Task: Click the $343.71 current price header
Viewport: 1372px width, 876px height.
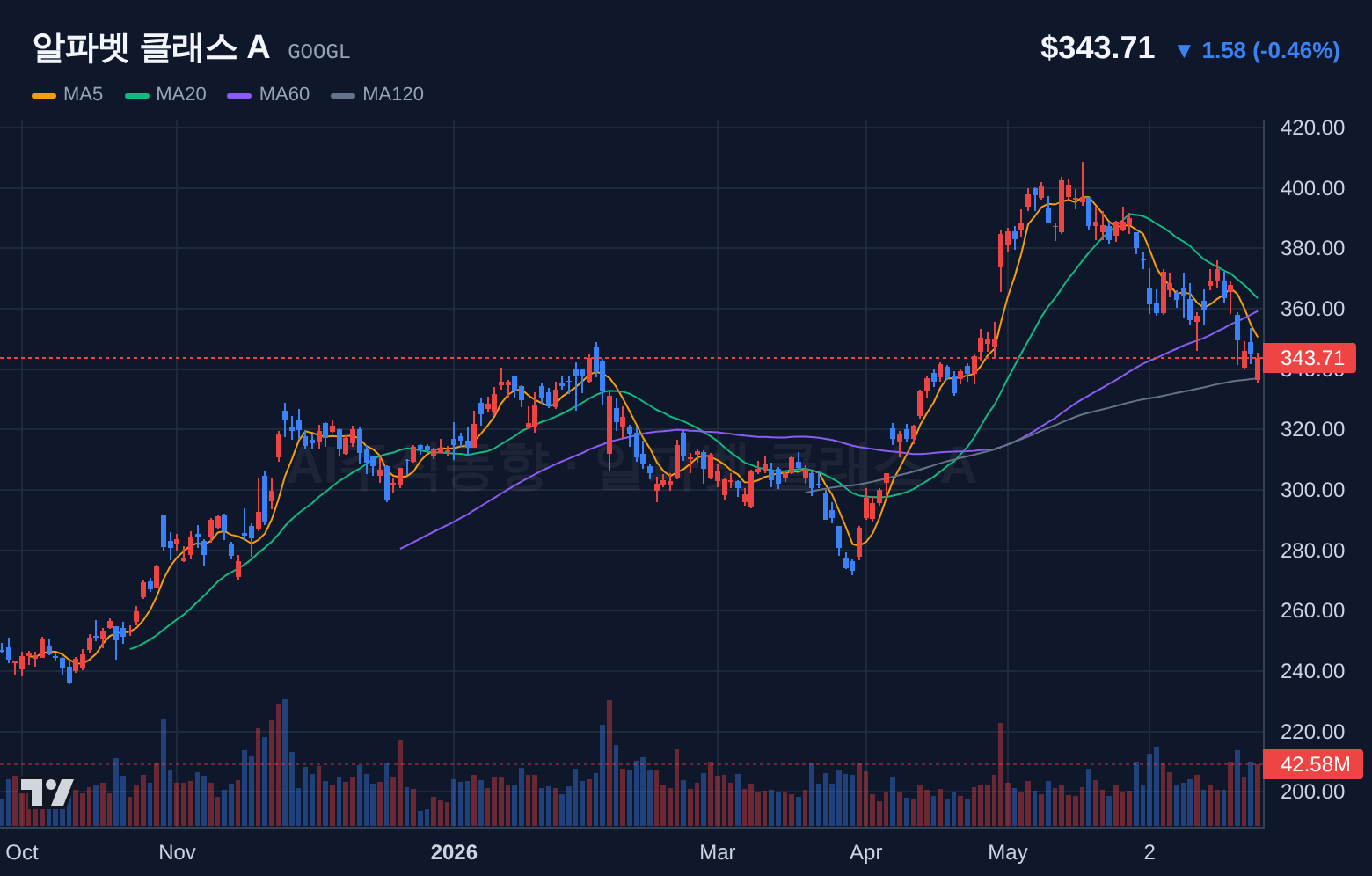Action: tap(1098, 47)
